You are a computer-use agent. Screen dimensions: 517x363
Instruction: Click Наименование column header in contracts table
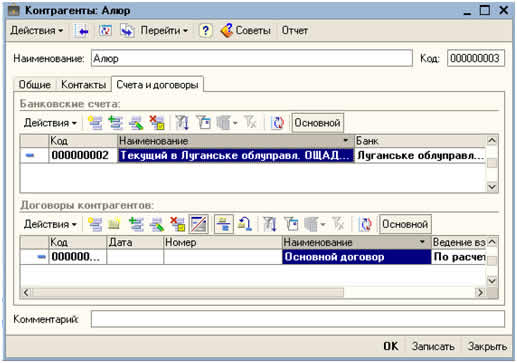coord(356,242)
